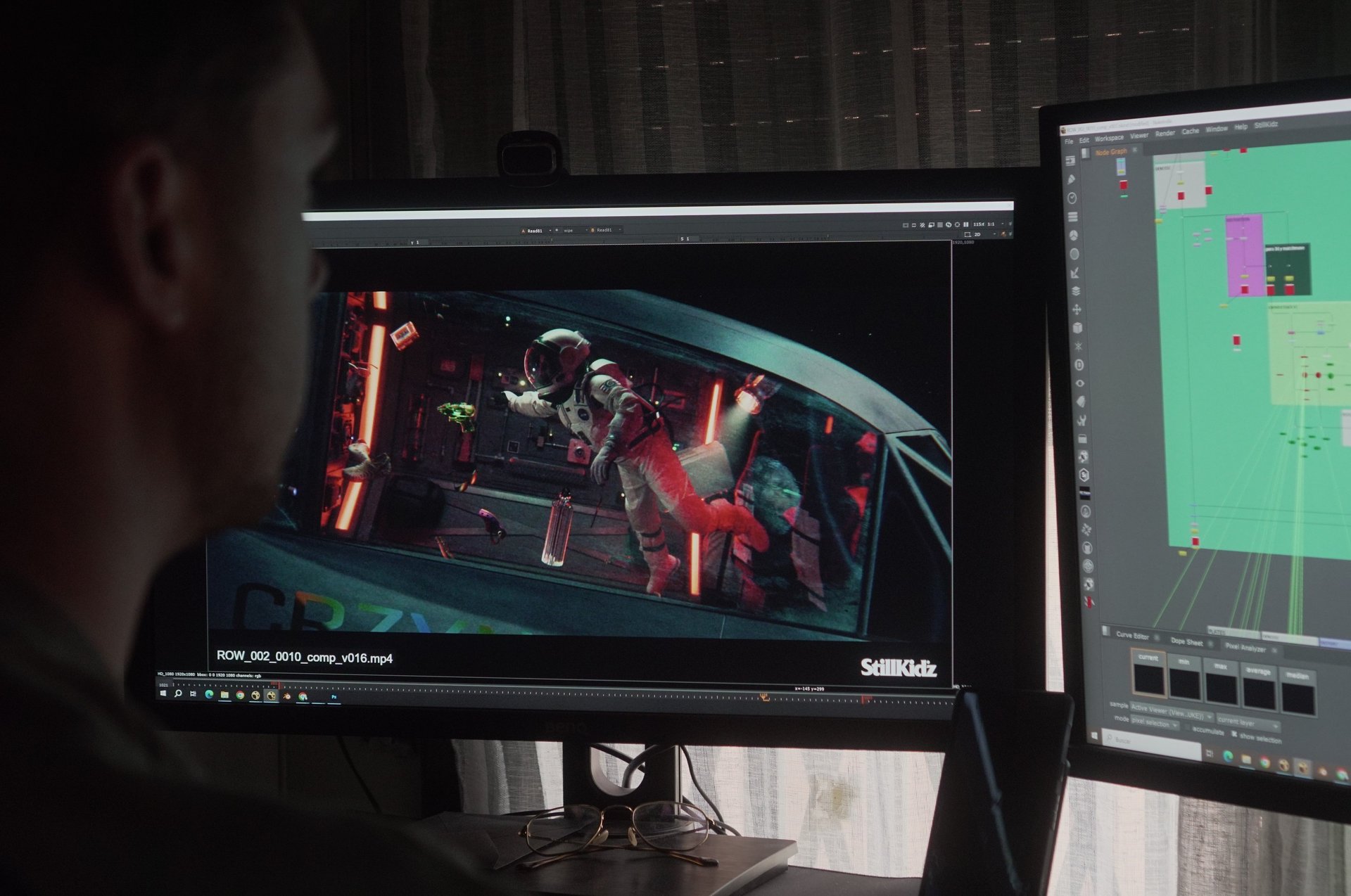Screen dimensions: 1351x896
Task: Open the Merge nodes layers icon
Action: click(x=1076, y=290)
